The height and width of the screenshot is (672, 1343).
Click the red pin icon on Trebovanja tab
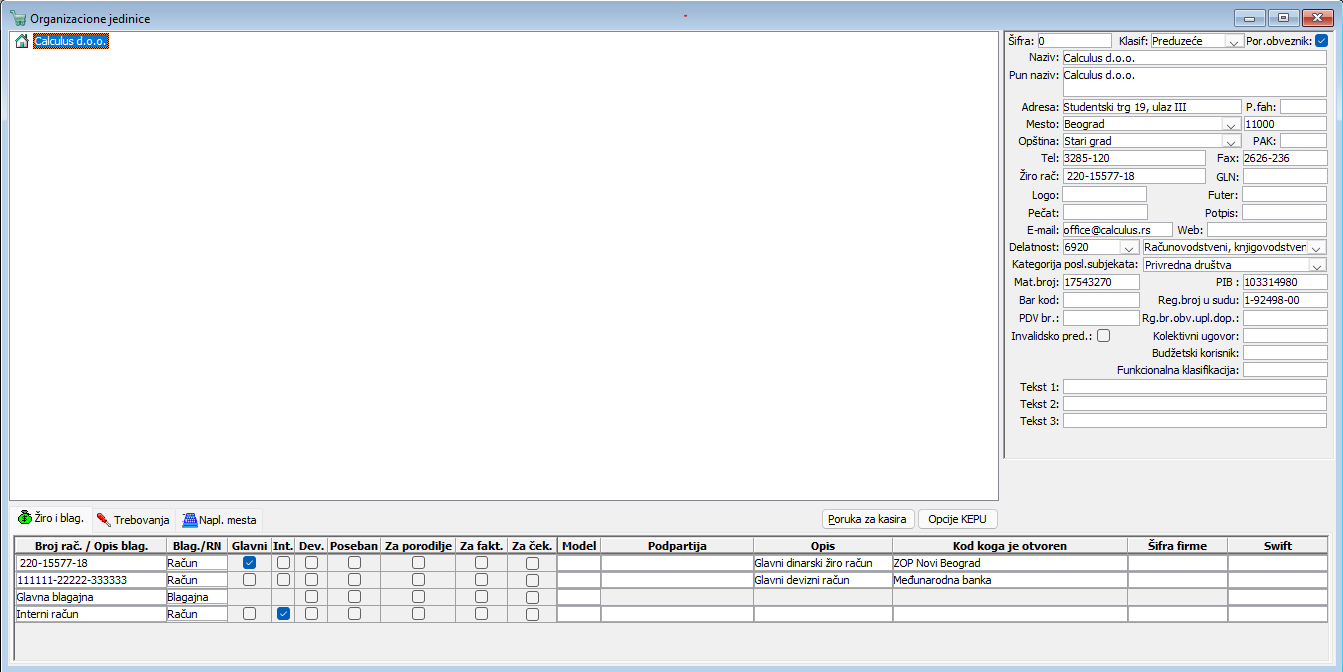point(104,520)
